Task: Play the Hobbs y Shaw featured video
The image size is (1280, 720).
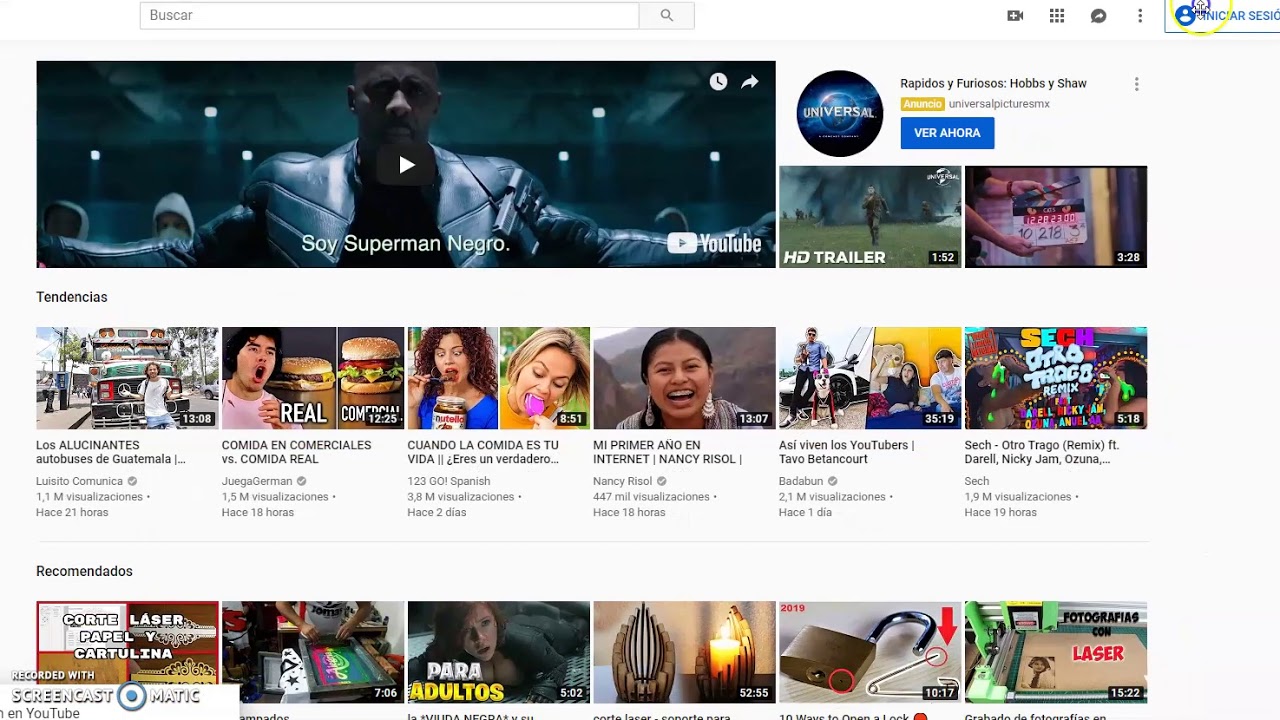Action: tap(406, 165)
